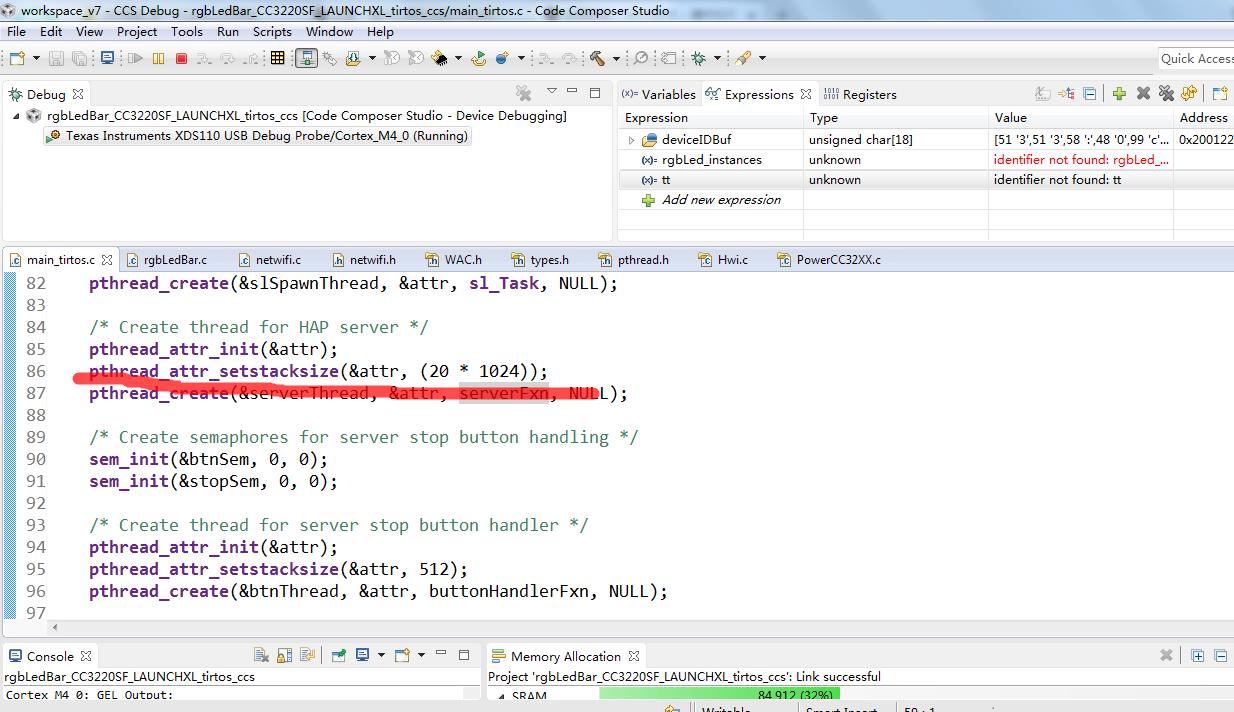
Task: Open Debug view menu triangle
Action: 551,92
